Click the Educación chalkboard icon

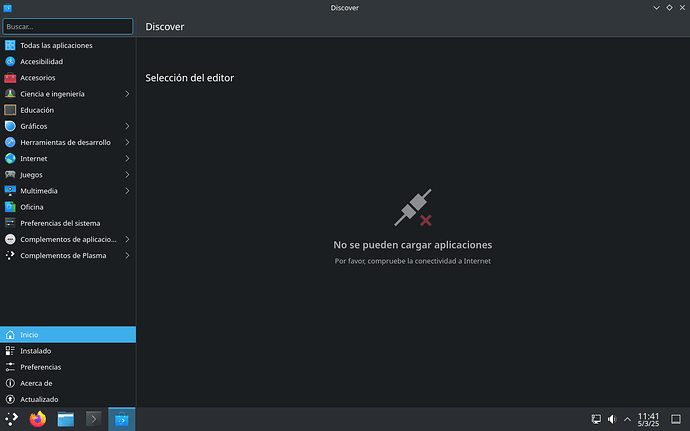point(10,110)
